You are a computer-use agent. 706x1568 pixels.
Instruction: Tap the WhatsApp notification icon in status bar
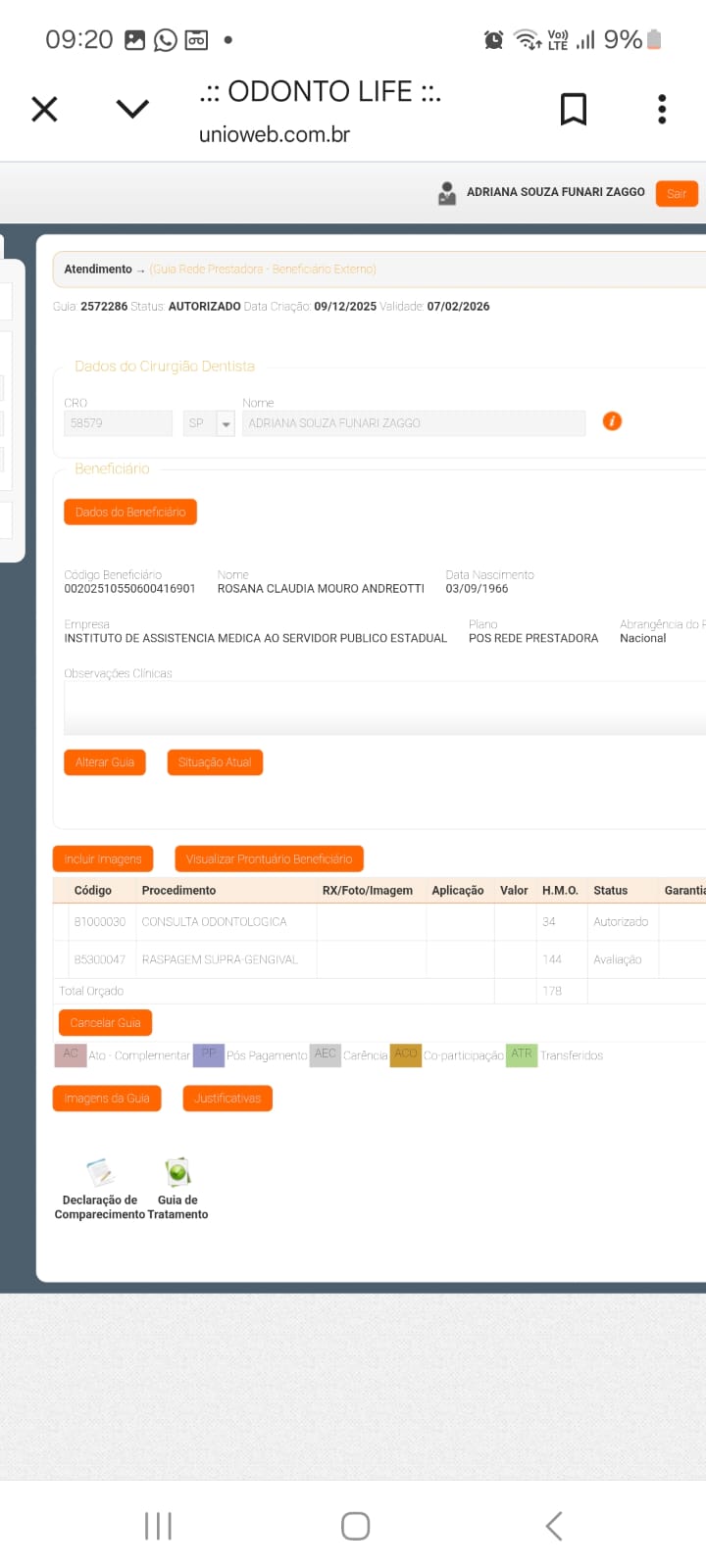pos(166,40)
